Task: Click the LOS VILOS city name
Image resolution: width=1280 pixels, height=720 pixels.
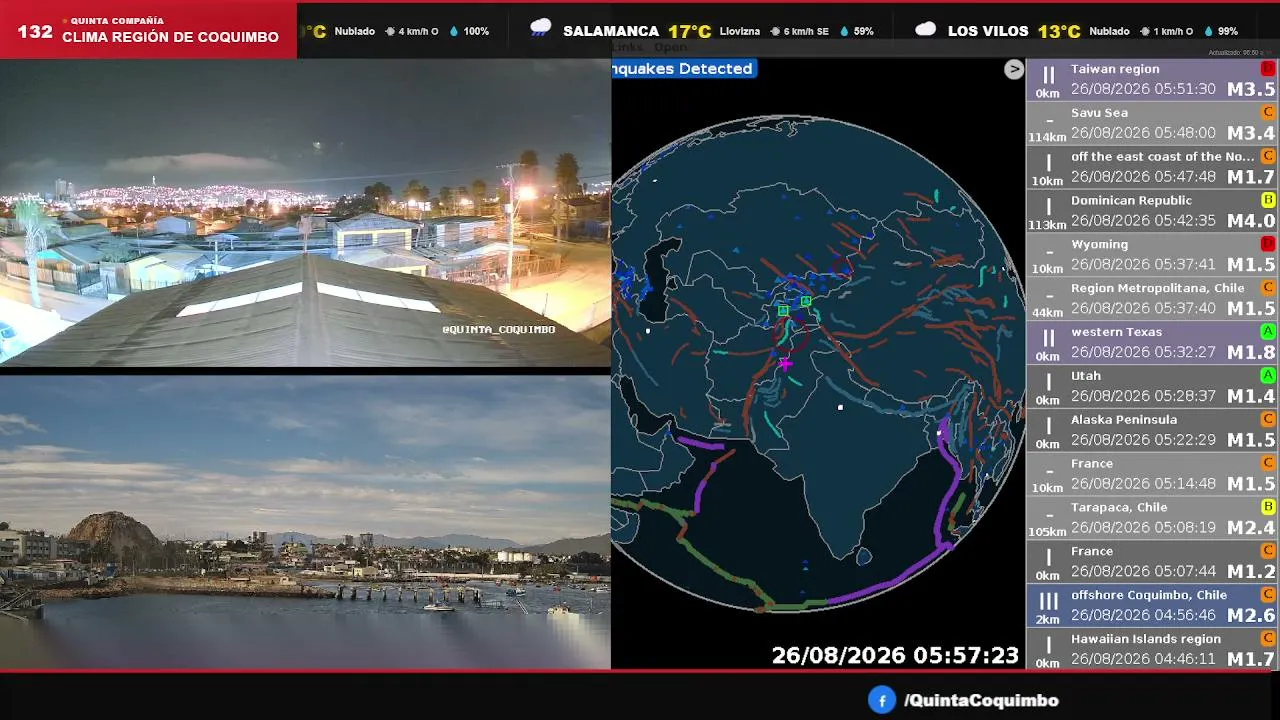Action: (988, 31)
